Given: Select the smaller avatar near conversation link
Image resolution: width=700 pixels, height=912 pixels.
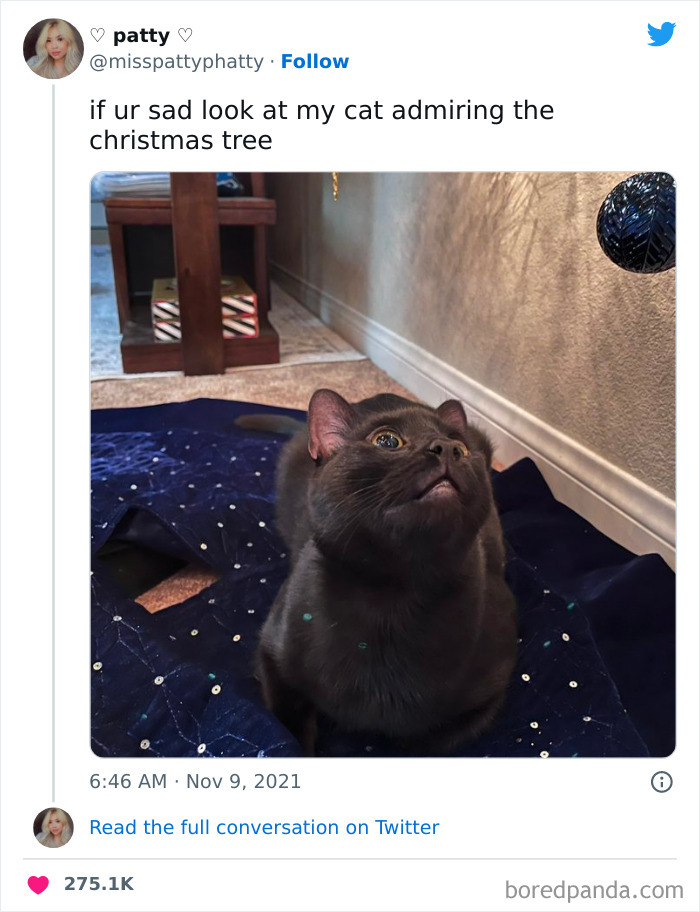Looking at the screenshot, I should point(52,827).
